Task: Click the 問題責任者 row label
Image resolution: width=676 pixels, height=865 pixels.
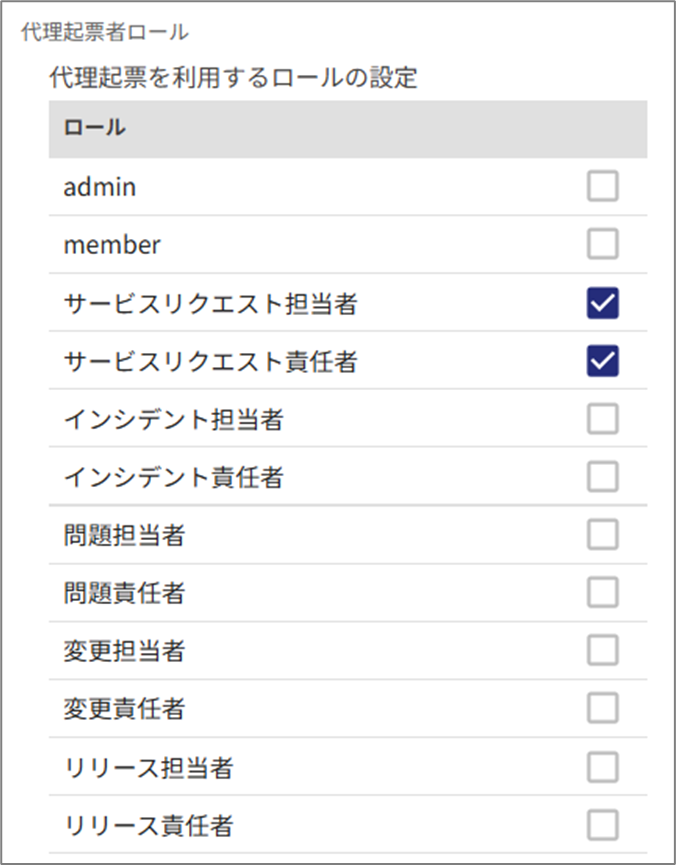Action: click(x=124, y=594)
